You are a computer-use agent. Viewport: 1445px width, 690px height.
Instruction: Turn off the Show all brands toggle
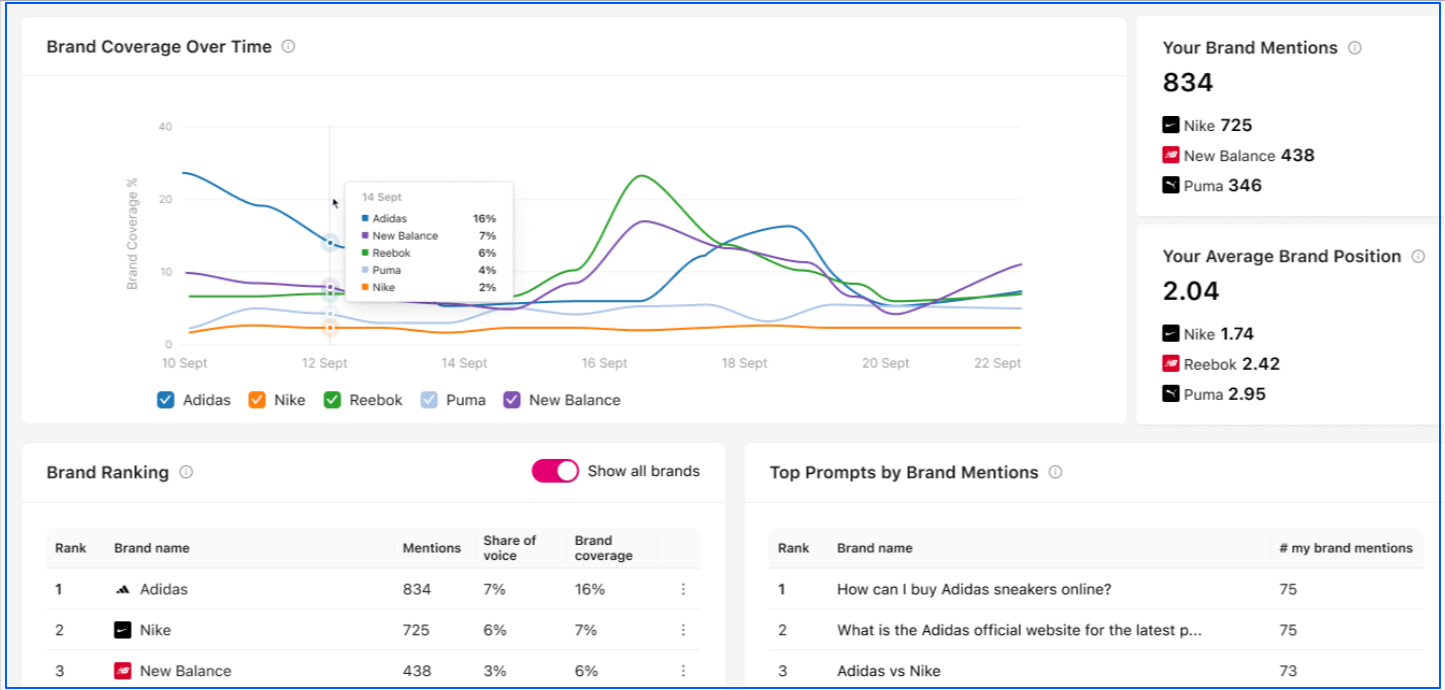(x=555, y=471)
